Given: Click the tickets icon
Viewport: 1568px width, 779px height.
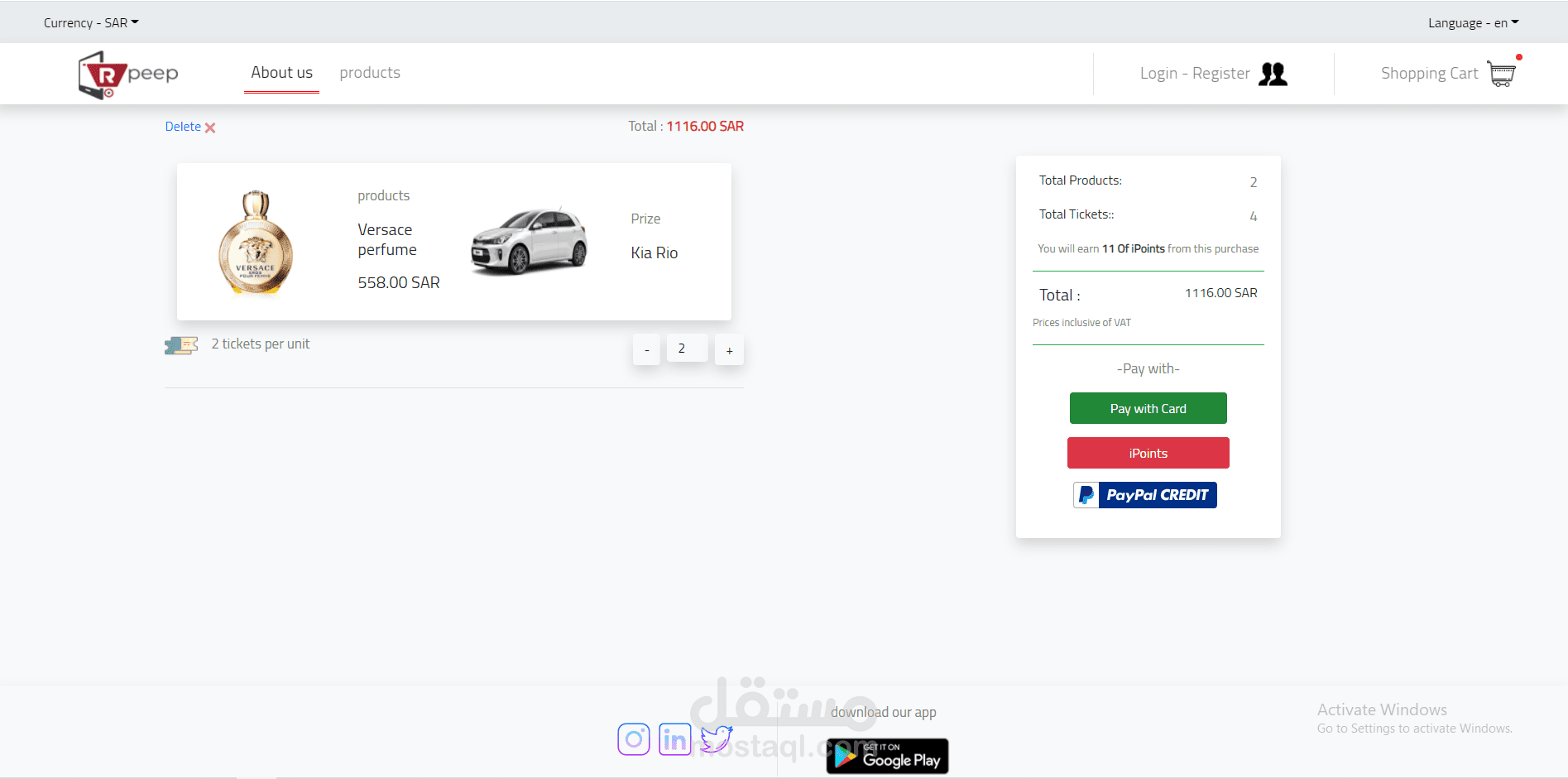Looking at the screenshot, I should (181, 345).
